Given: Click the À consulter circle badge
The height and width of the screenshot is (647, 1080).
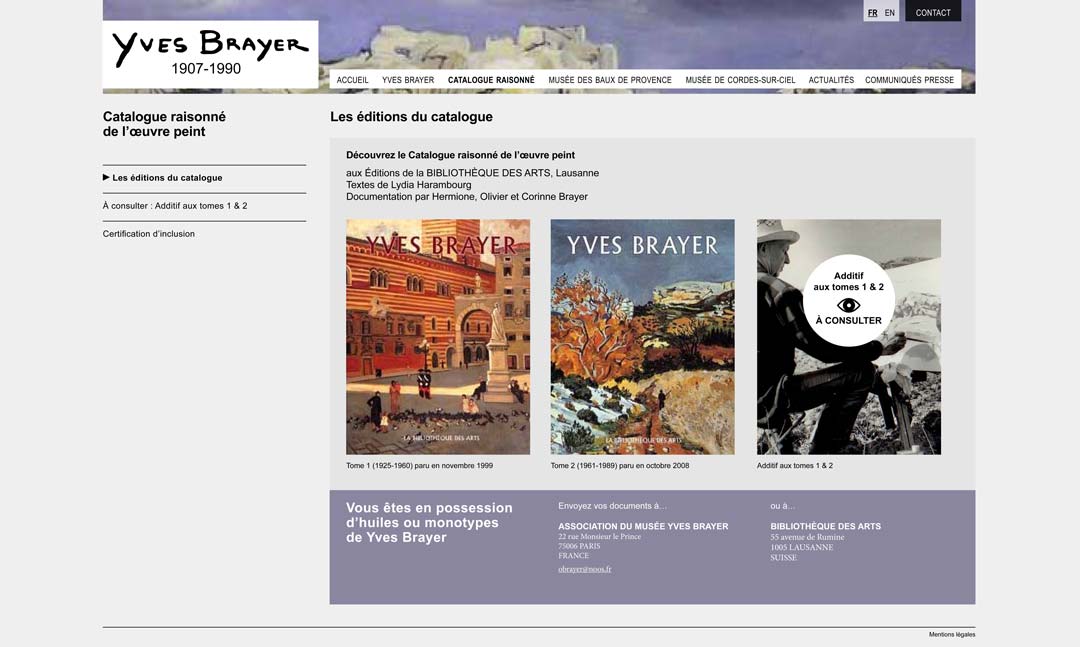Looking at the screenshot, I should (x=849, y=300).
